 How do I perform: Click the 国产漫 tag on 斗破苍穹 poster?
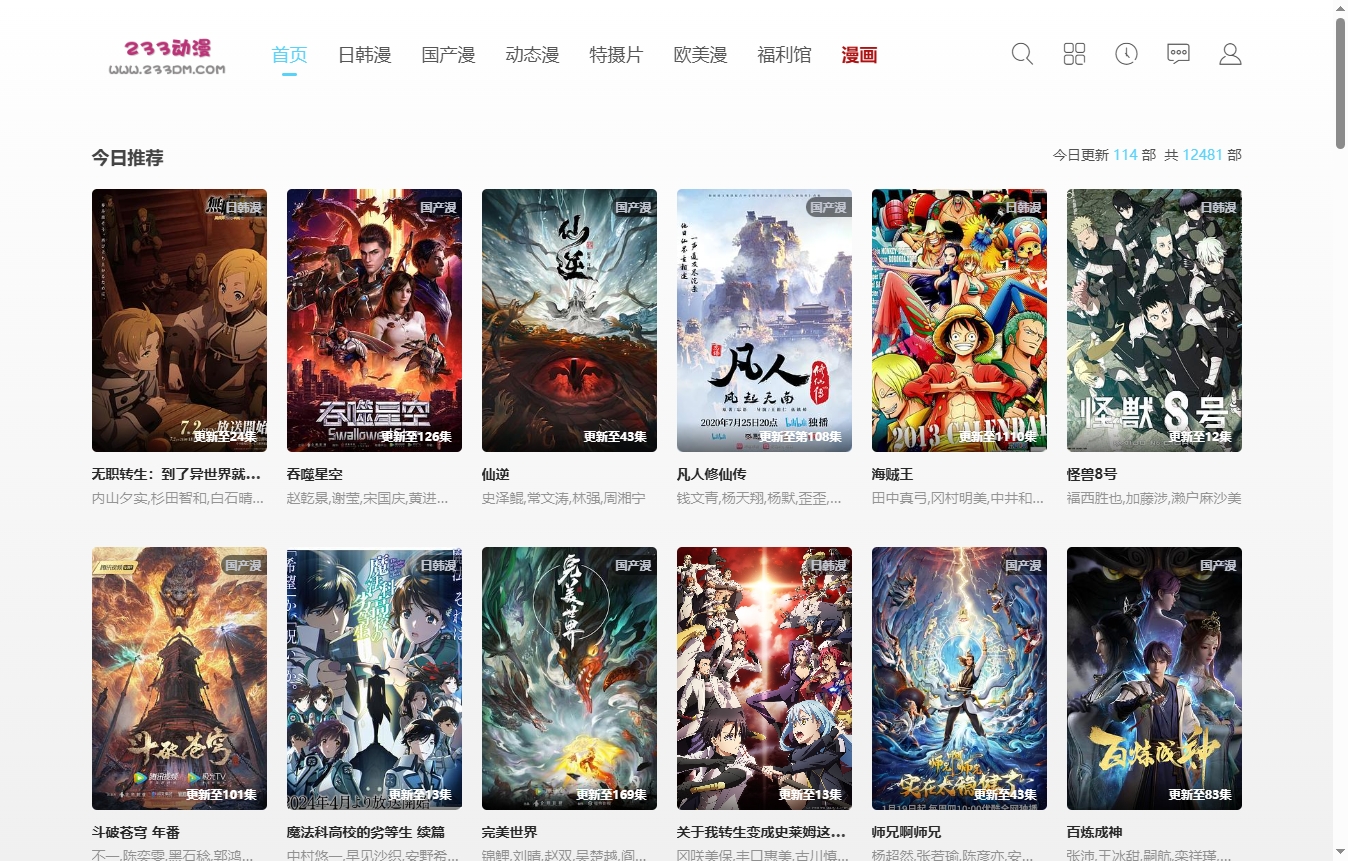243,566
